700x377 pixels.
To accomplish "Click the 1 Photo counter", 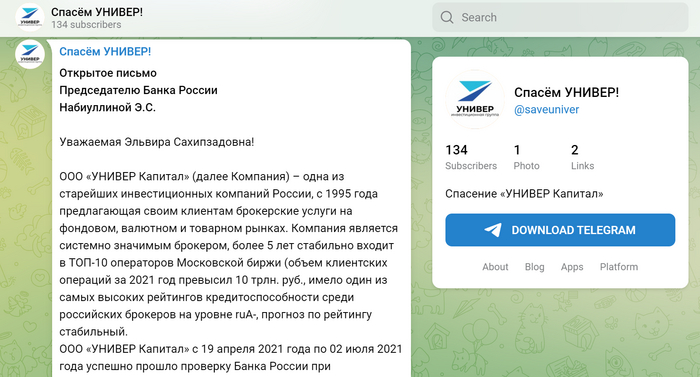I will (526, 157).
